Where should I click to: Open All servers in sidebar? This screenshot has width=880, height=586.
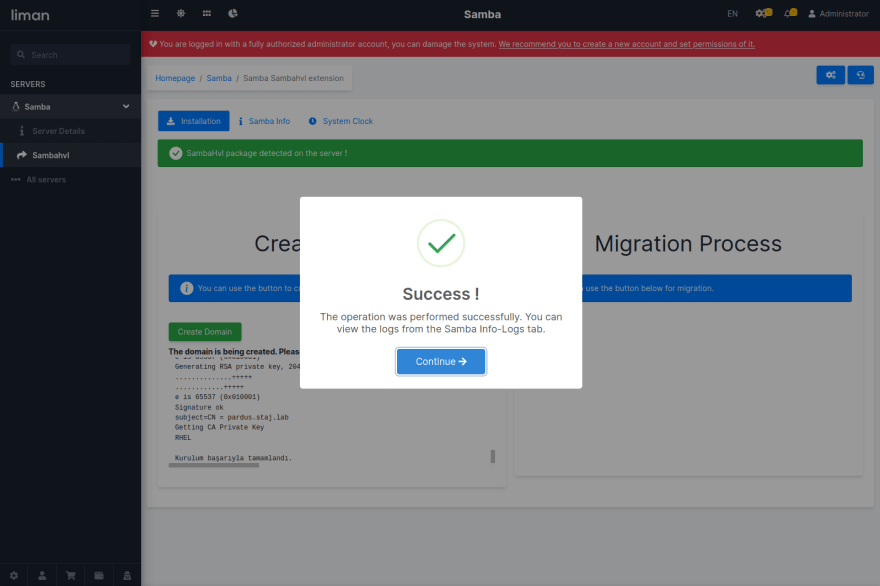click(x=46, y=180)
